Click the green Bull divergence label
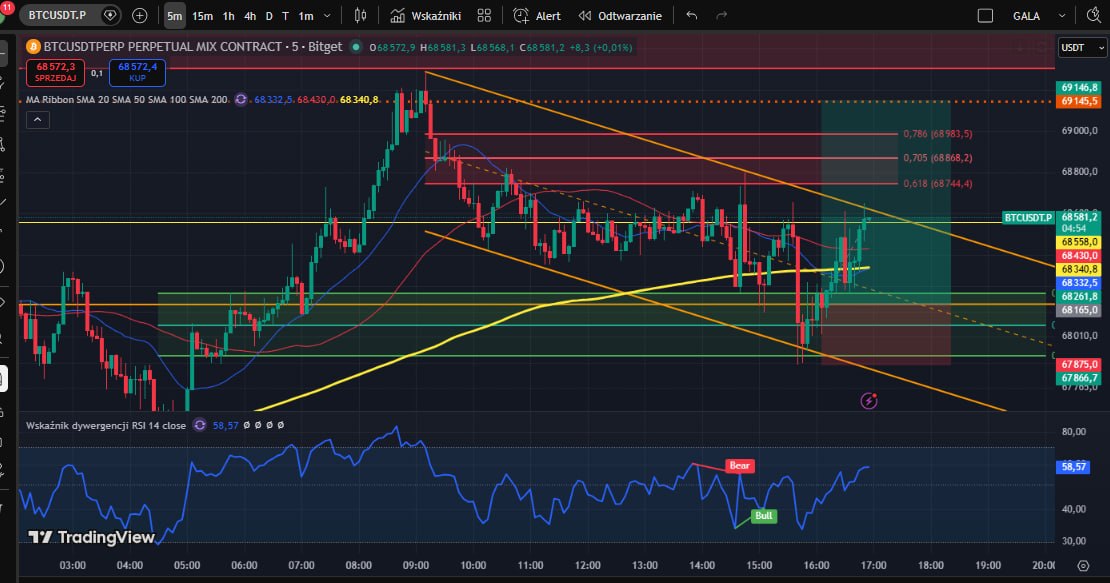 (x=763, y=516)
